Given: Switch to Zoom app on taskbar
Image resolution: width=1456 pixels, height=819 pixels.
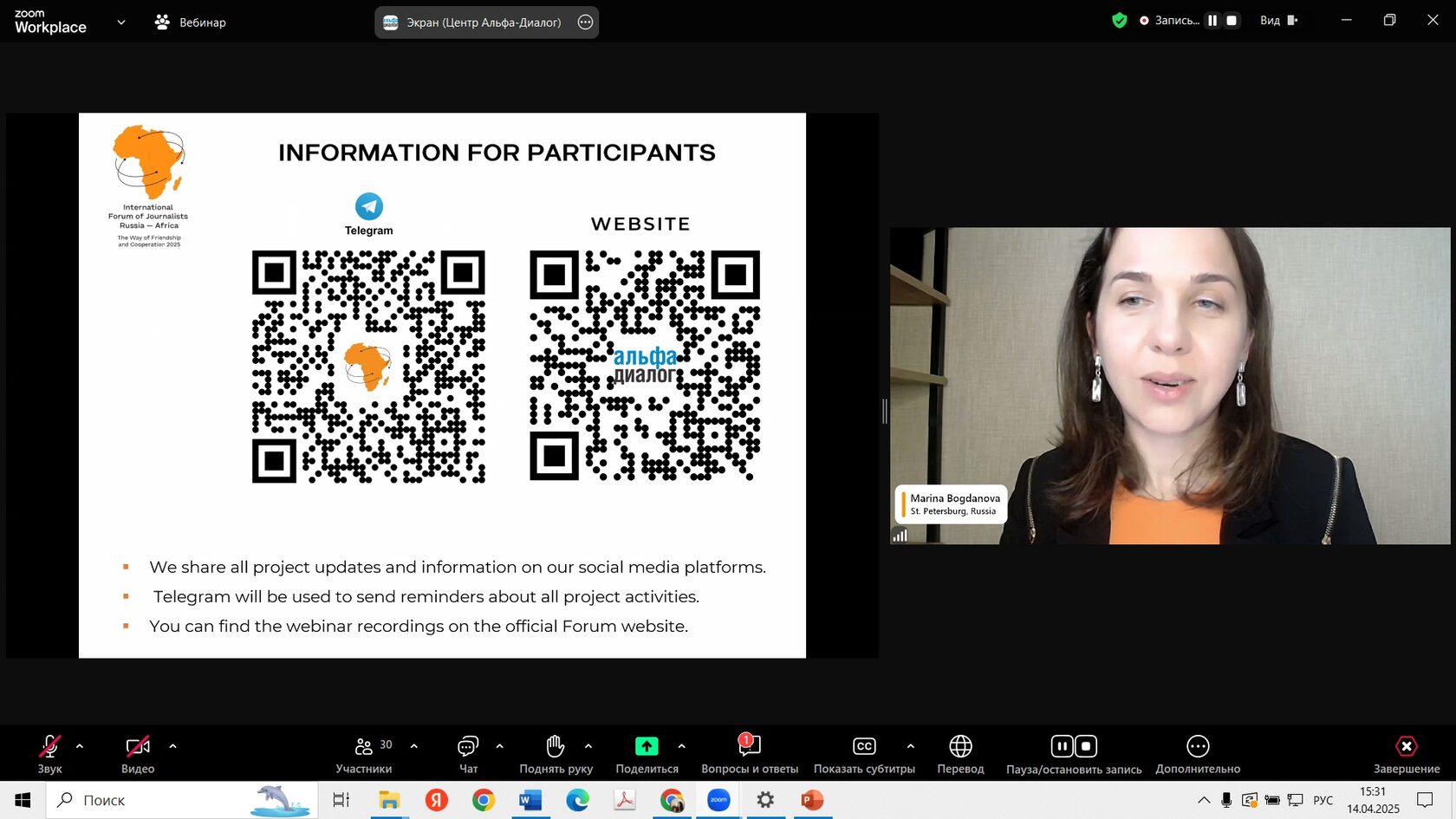Looking at the screenshot, I should (x=718, y=800).
